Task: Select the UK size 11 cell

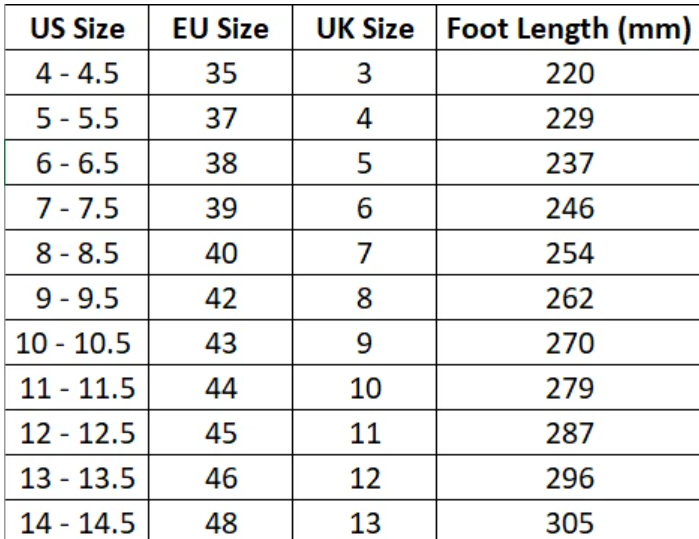Action: (365, 432)
